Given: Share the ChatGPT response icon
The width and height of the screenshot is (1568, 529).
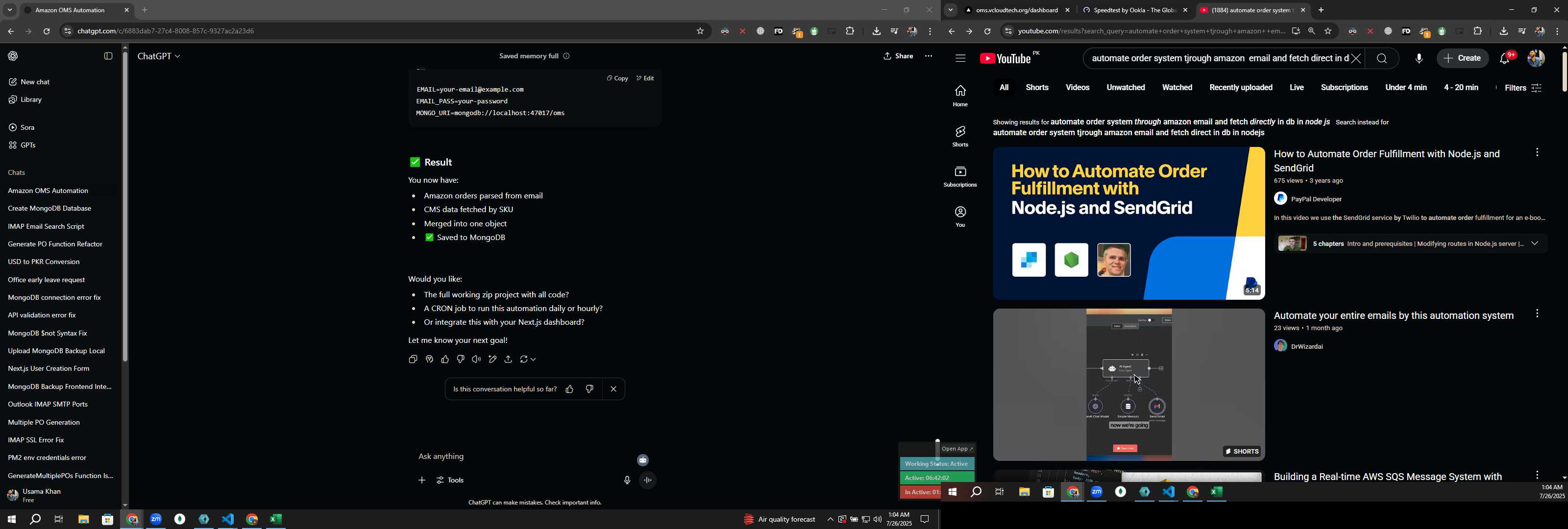Looking at the screenshot, I should [x=508, y=360].
